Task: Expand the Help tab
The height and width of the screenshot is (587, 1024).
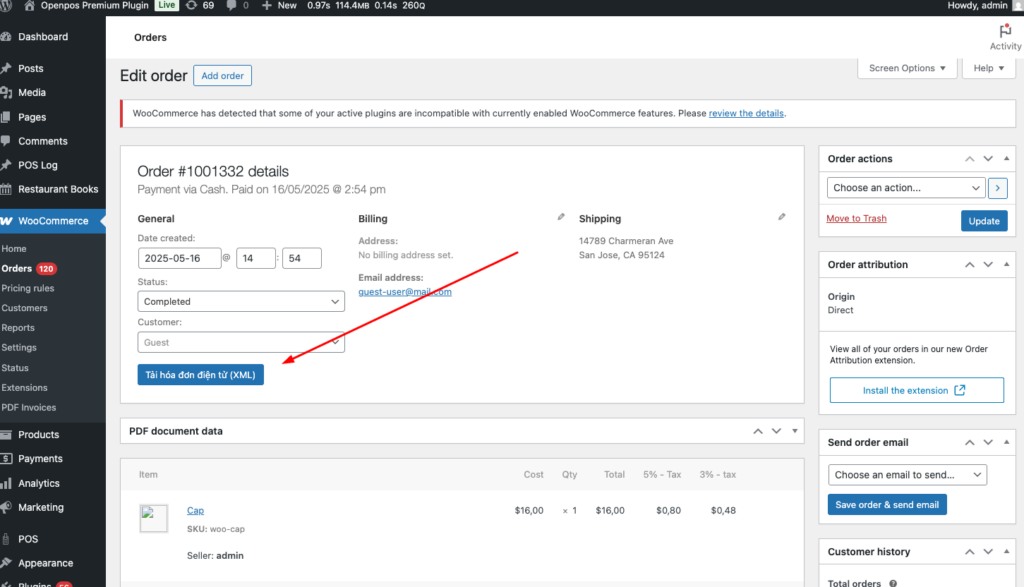Action: coord(989,68)
